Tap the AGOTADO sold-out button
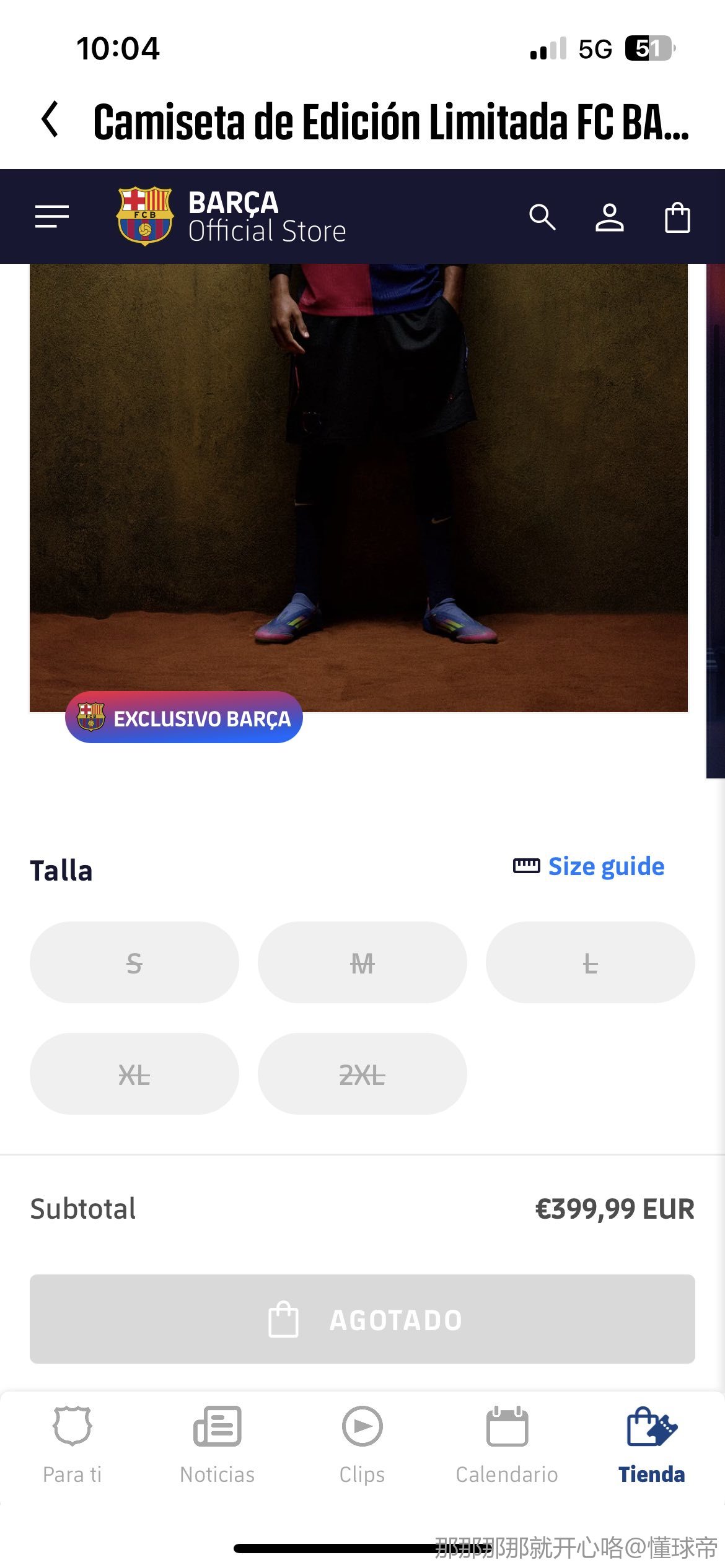This screenshot has width=725, height=1568. click(362, 1319)
